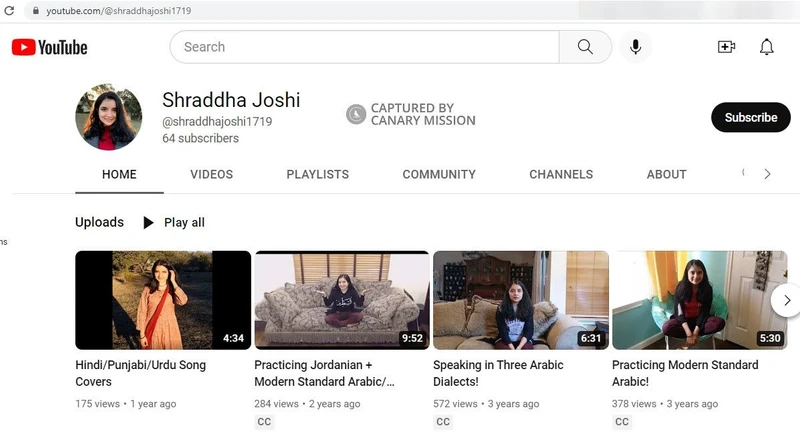This screenshot has width=800, height=442.
Task: Show more channel tabs with right chevron
Action: click(x=767, y=174)
